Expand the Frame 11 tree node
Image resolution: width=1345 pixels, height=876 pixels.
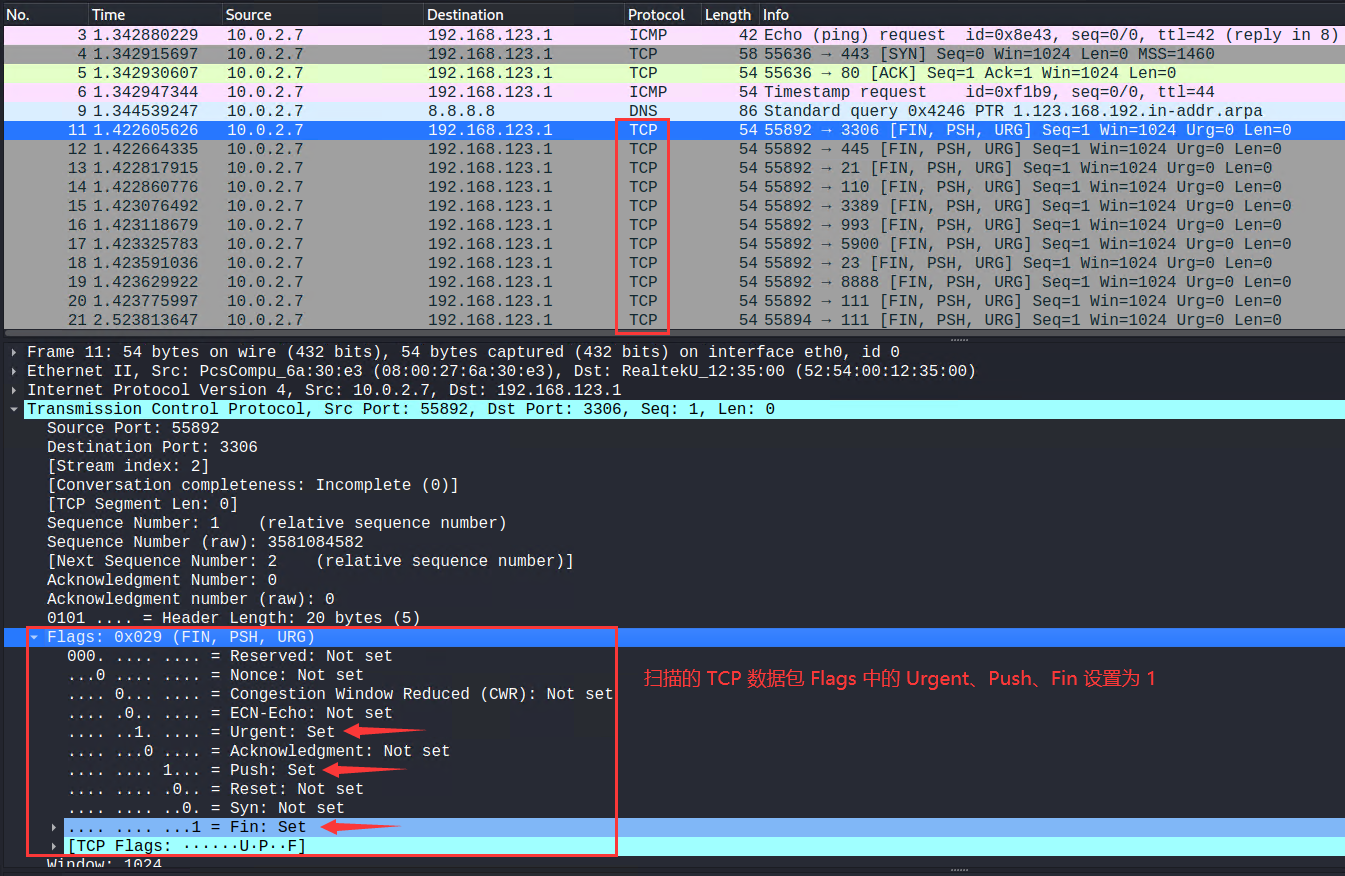(x=14, y=352)
